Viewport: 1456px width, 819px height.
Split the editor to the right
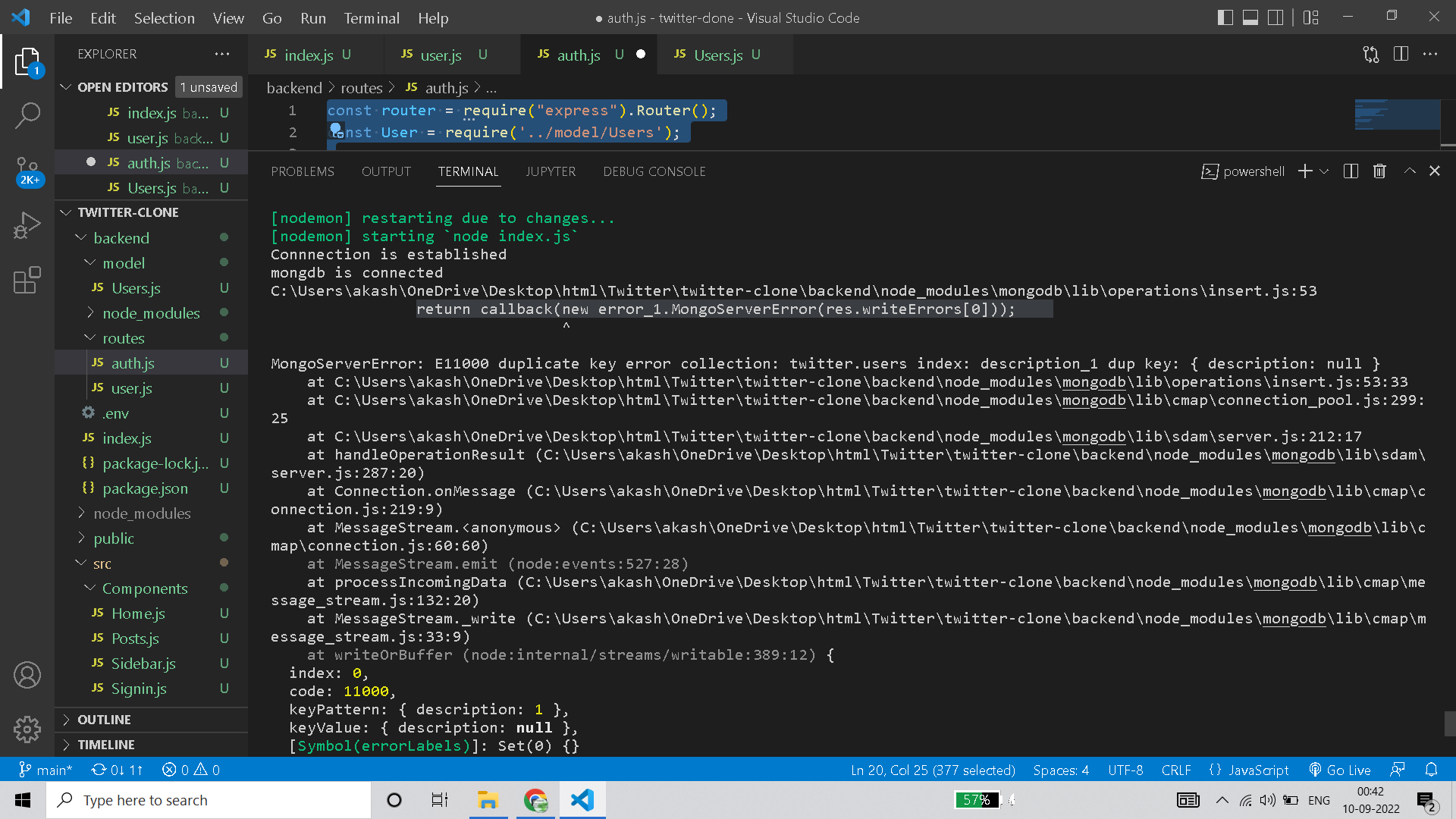click(1401, 54)
